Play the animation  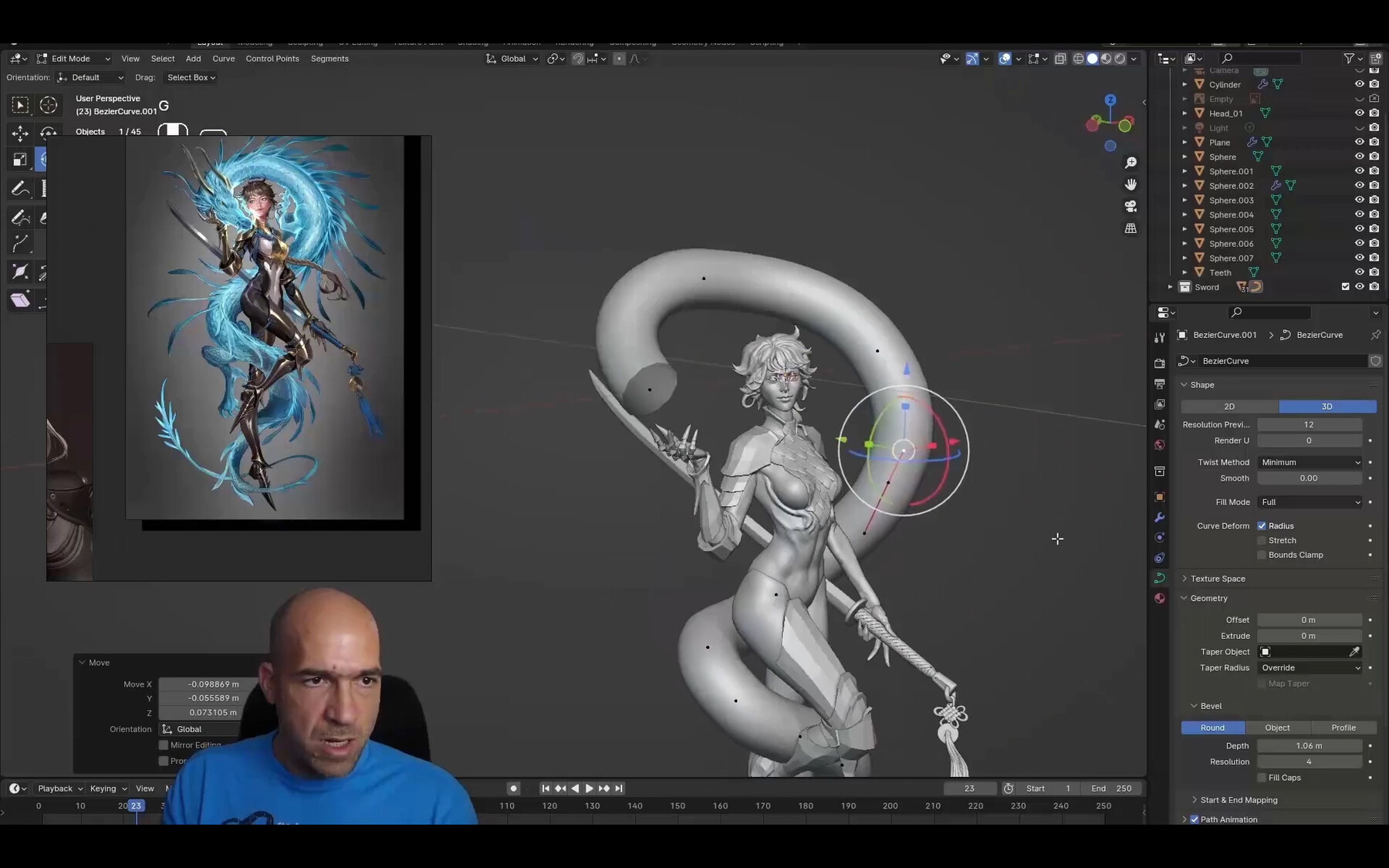click(x=590, y=789)
